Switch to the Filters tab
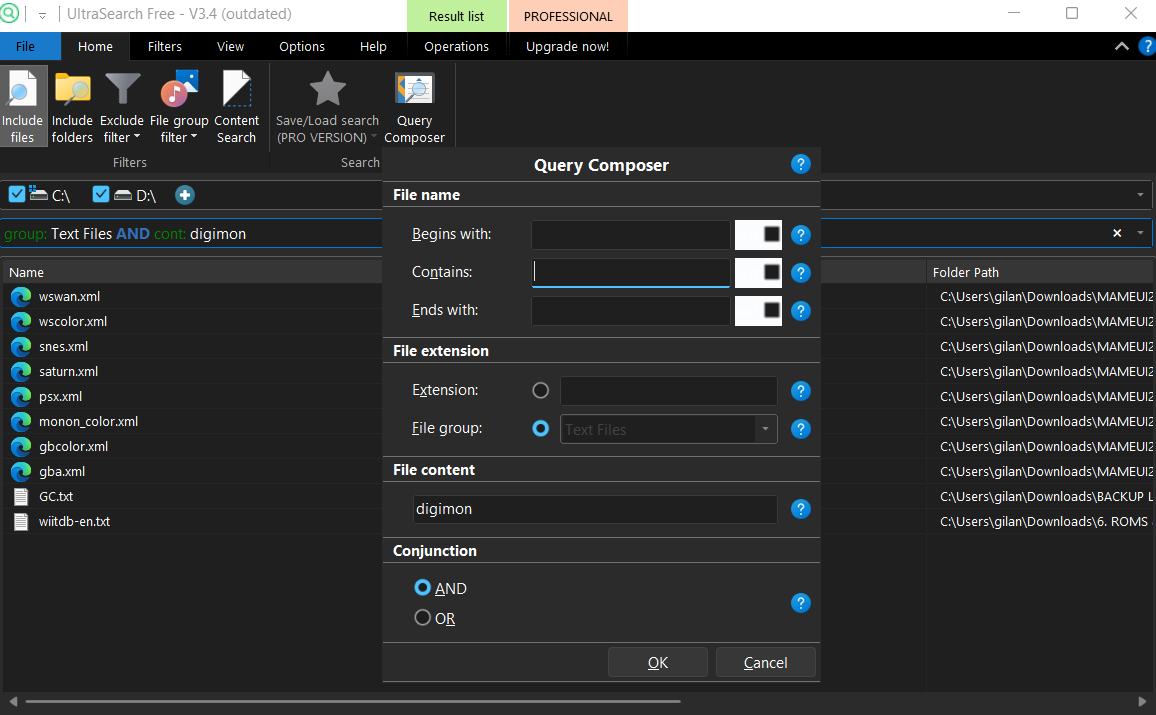Image resolution: width=1156 pixels, height=715 pixels. pyautogui.click(x=164, y=46)
